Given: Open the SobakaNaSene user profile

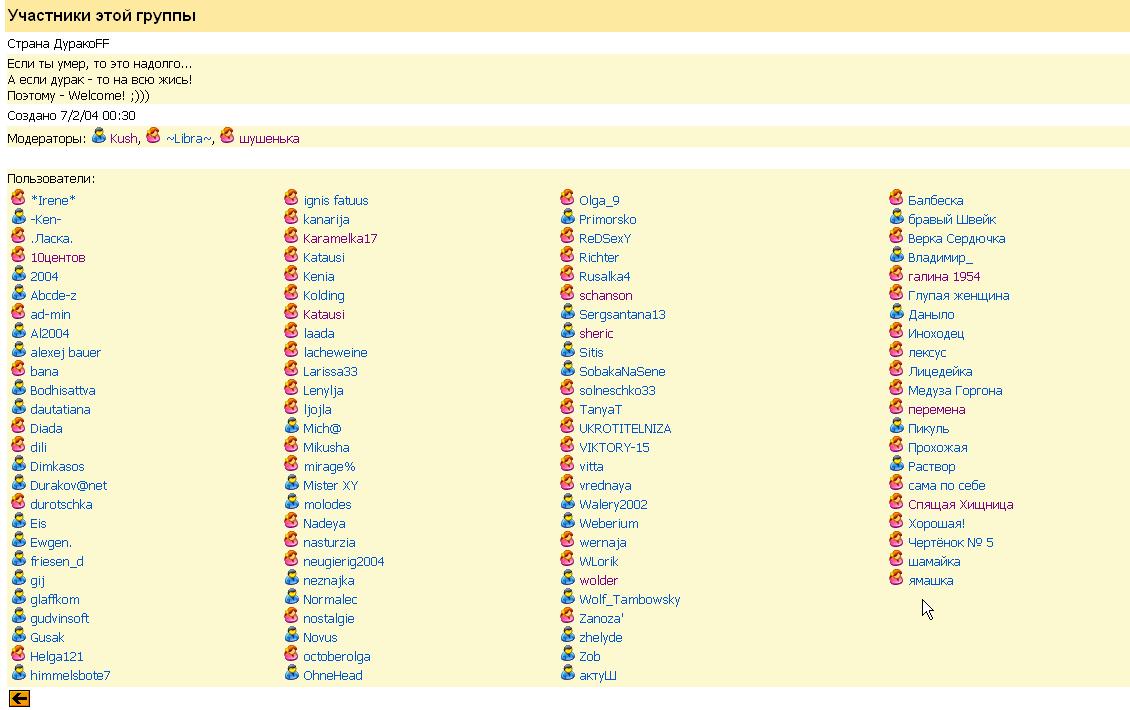Looking at the screenshot, I should tap(621, 372).
